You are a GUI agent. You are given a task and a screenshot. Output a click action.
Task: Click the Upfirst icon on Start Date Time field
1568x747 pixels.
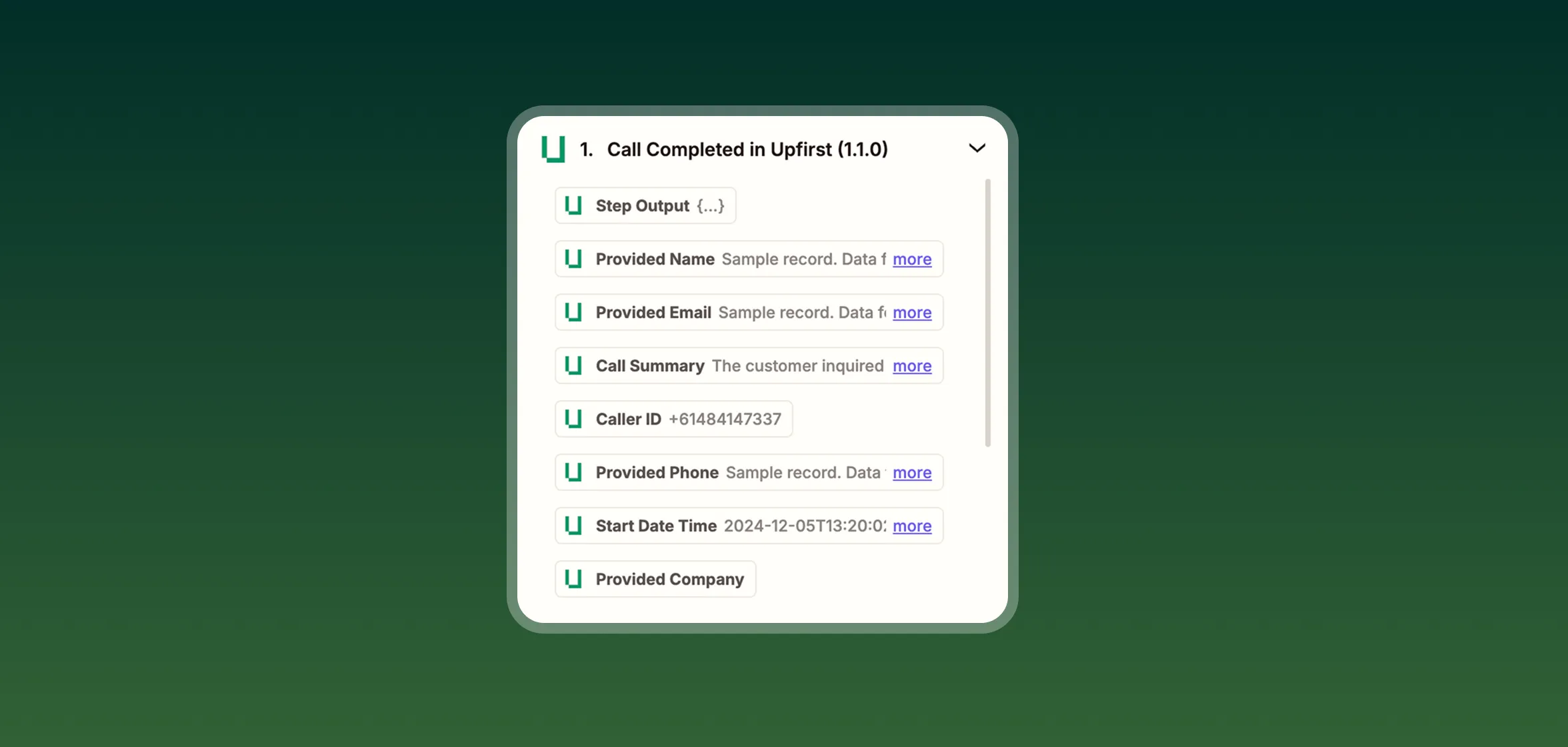pyautogui.click(x=574, y=526)
